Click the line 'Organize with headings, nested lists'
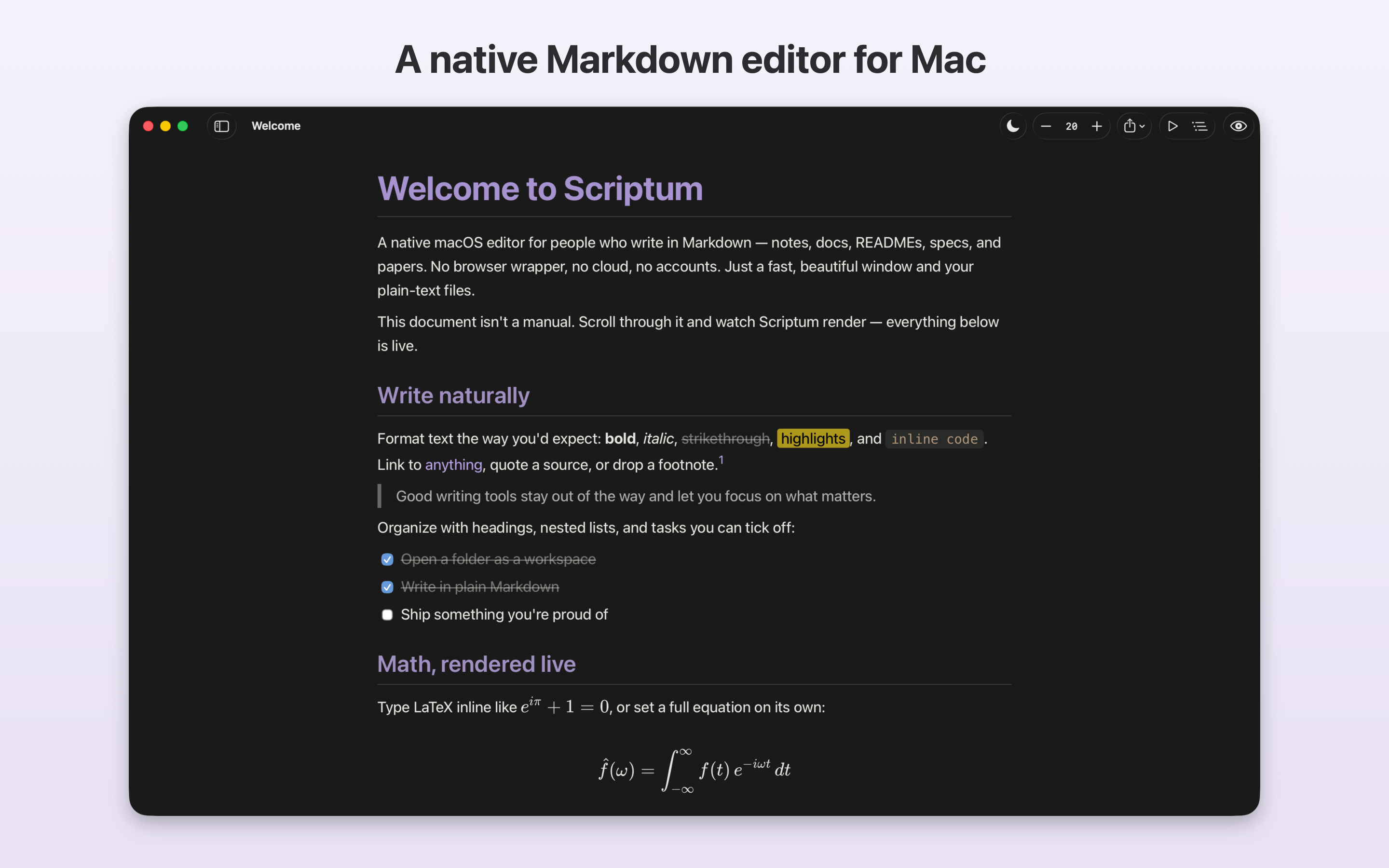The height and width of the screenshot is (868, 1389). click(x=586, y=528)
